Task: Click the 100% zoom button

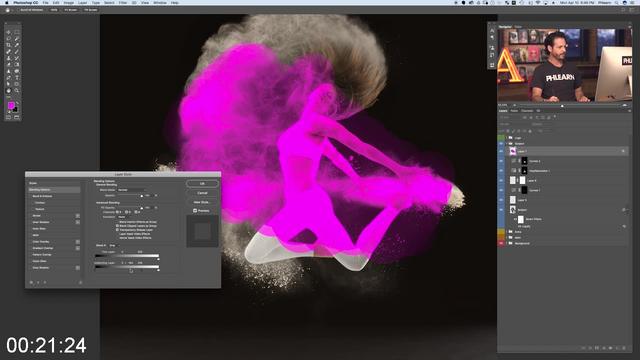Action: click(54, 10)
